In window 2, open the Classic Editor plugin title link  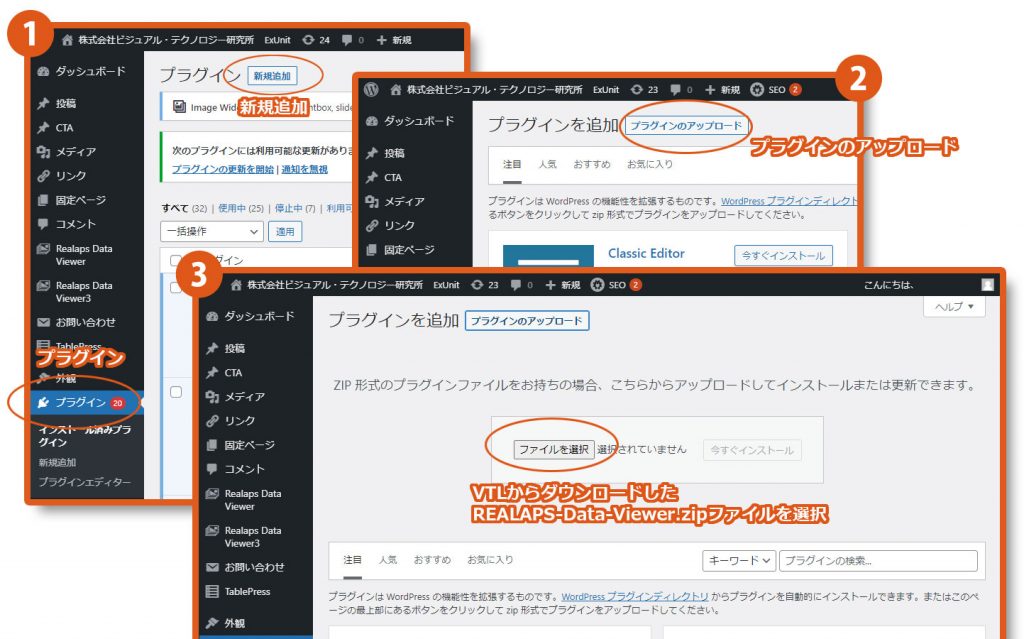[647, 254]
